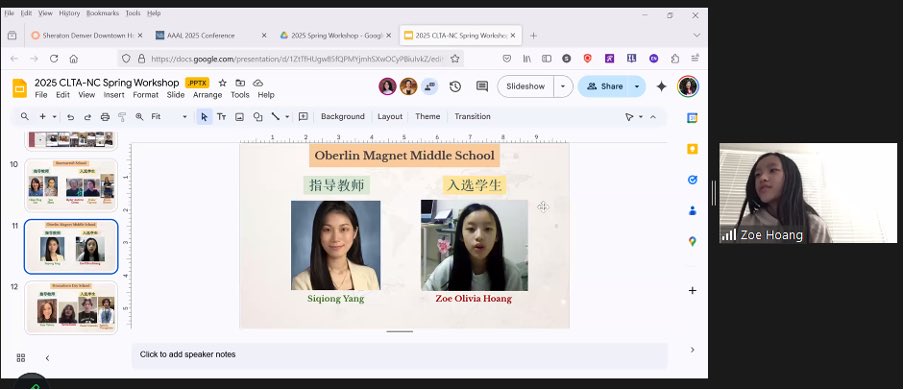
Task: Redo the last action
Action: click(88, 117)
